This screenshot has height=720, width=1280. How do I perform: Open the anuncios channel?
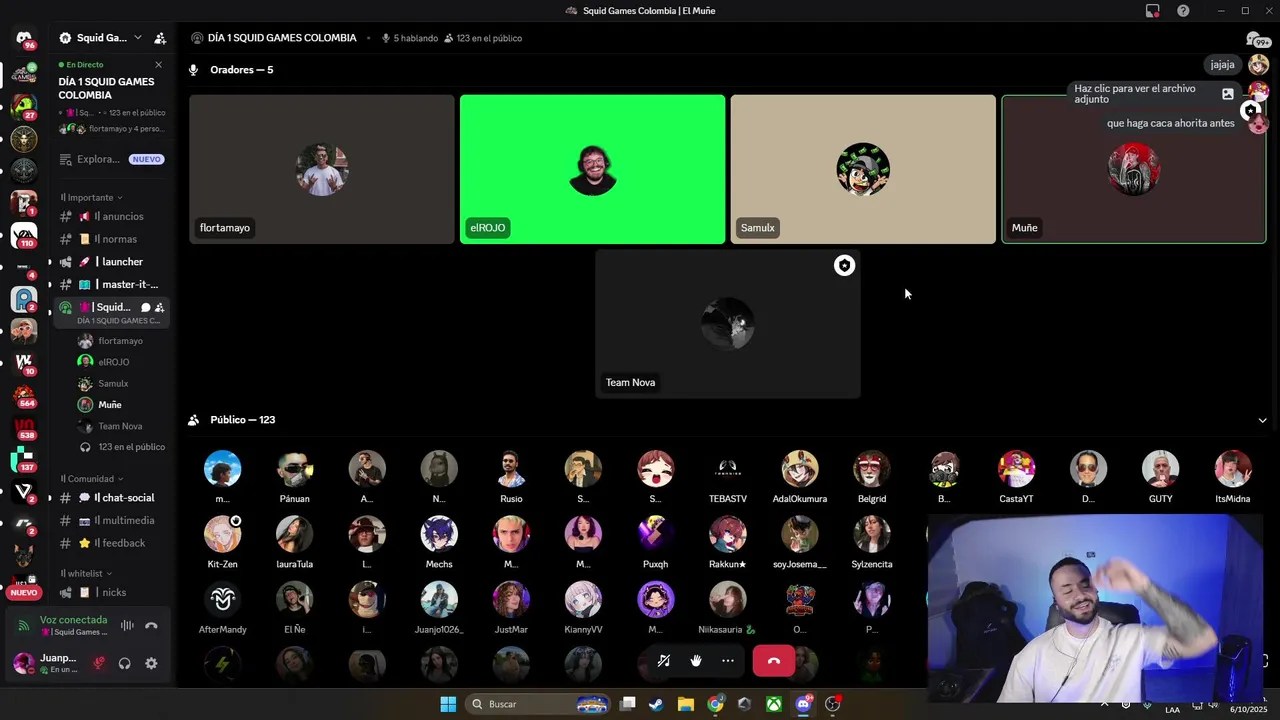(x=112, y=216)
